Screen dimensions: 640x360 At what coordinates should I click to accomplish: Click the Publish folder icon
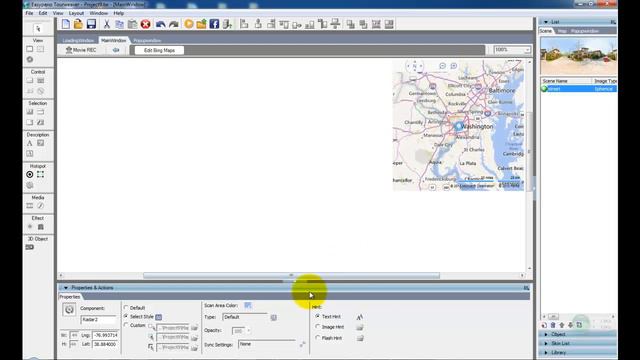tap(201, 24)
